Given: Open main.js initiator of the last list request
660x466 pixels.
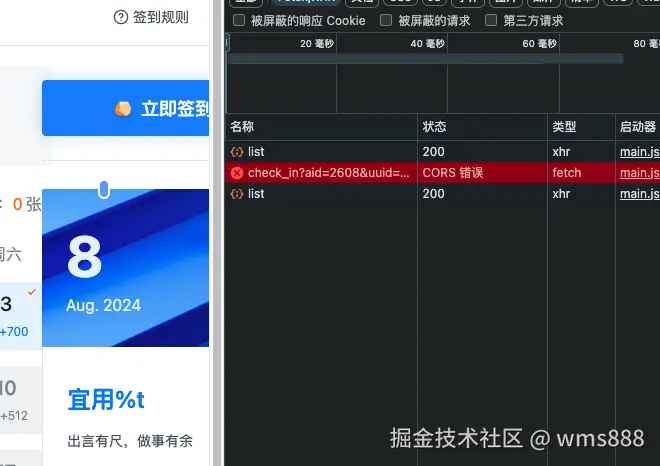Looking at the screenshot, I should (639, 194).
